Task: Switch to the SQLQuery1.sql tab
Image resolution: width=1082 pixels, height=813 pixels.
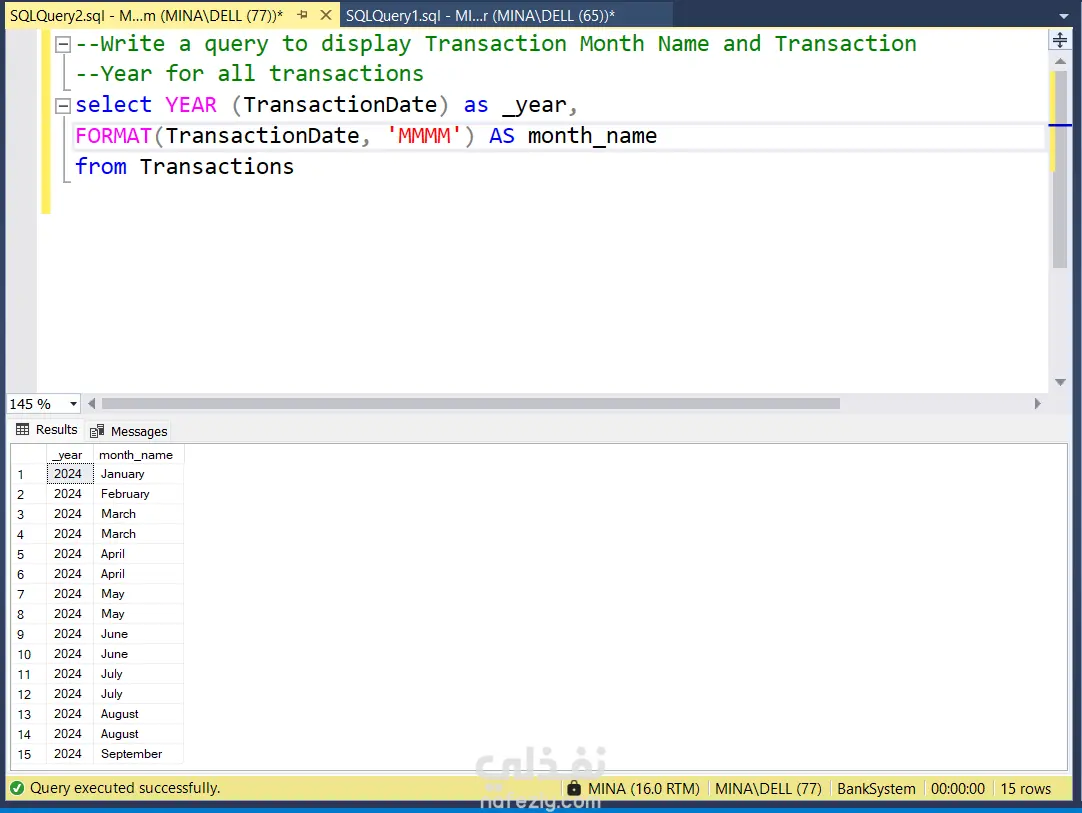Action: (x=480, y=15)
